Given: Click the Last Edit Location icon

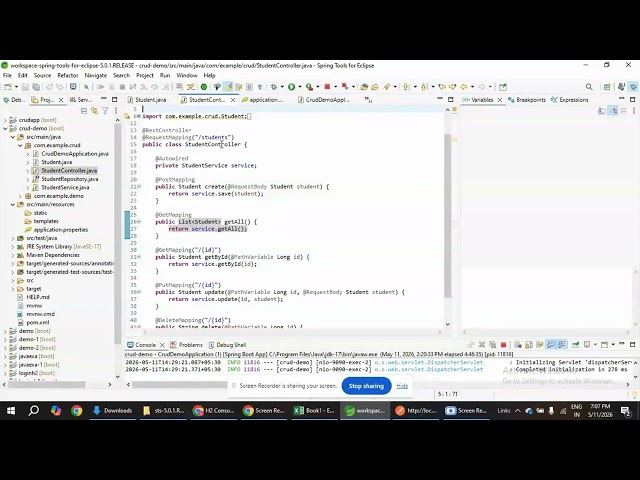Looking at the screenshot, I should click(442, 87).
